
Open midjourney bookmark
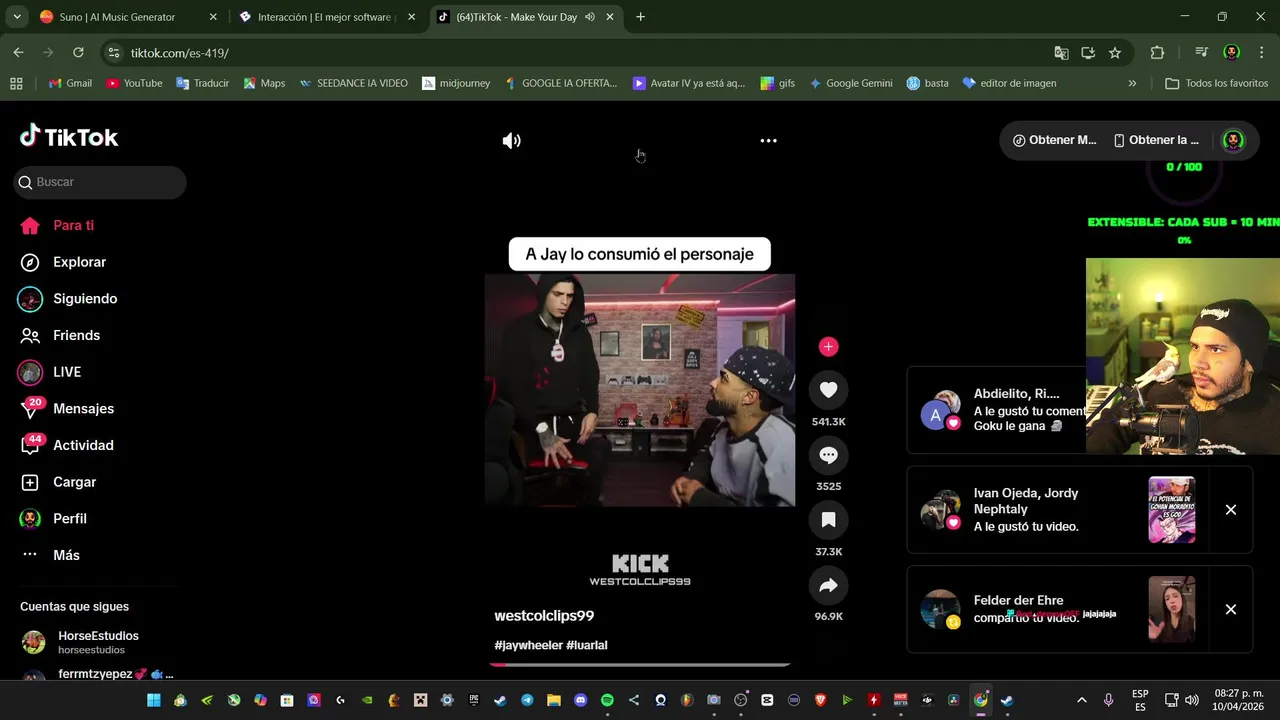[456, 83]
